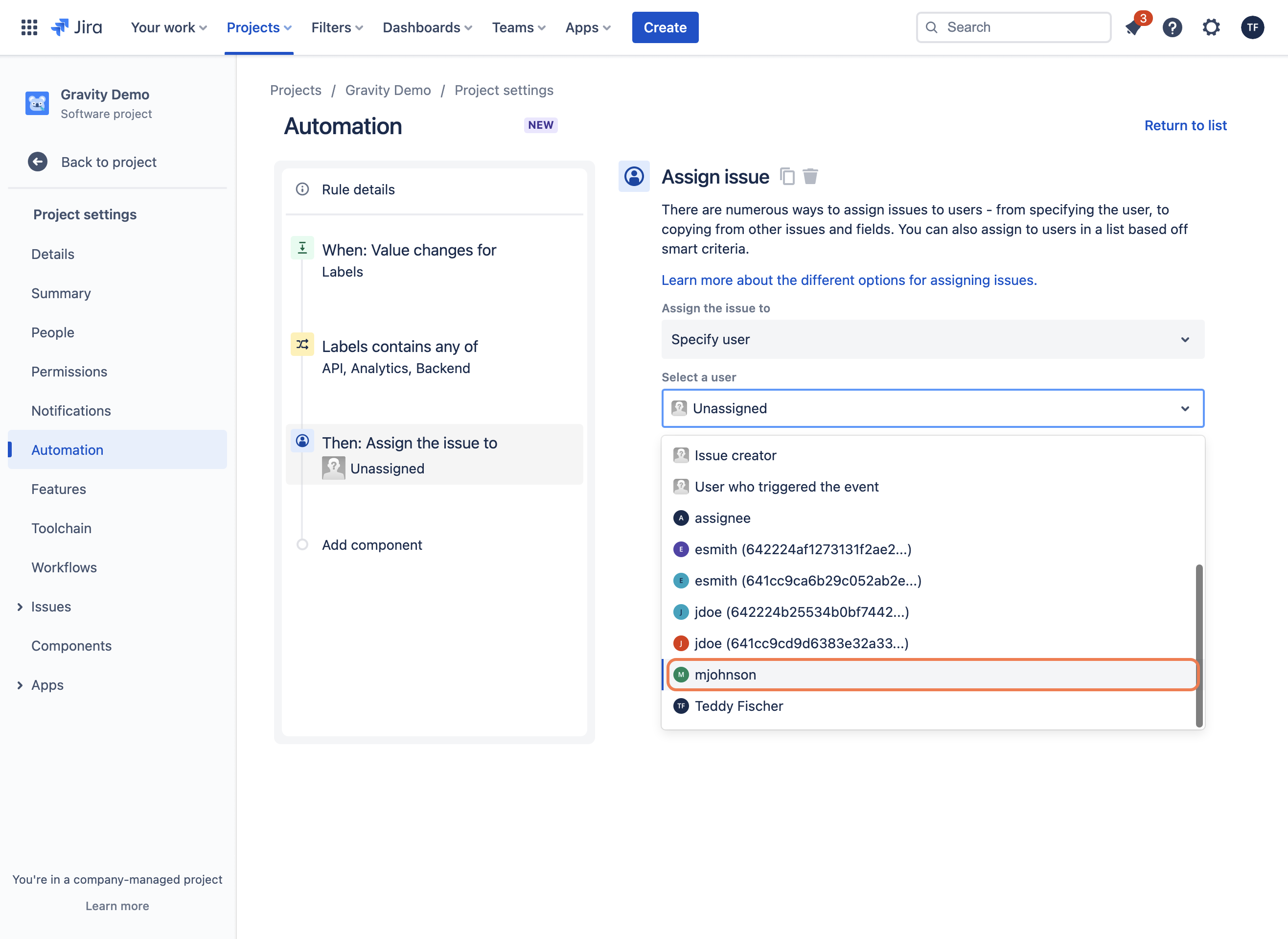Click the Gravity Demo project avatar

click(37, 103)
